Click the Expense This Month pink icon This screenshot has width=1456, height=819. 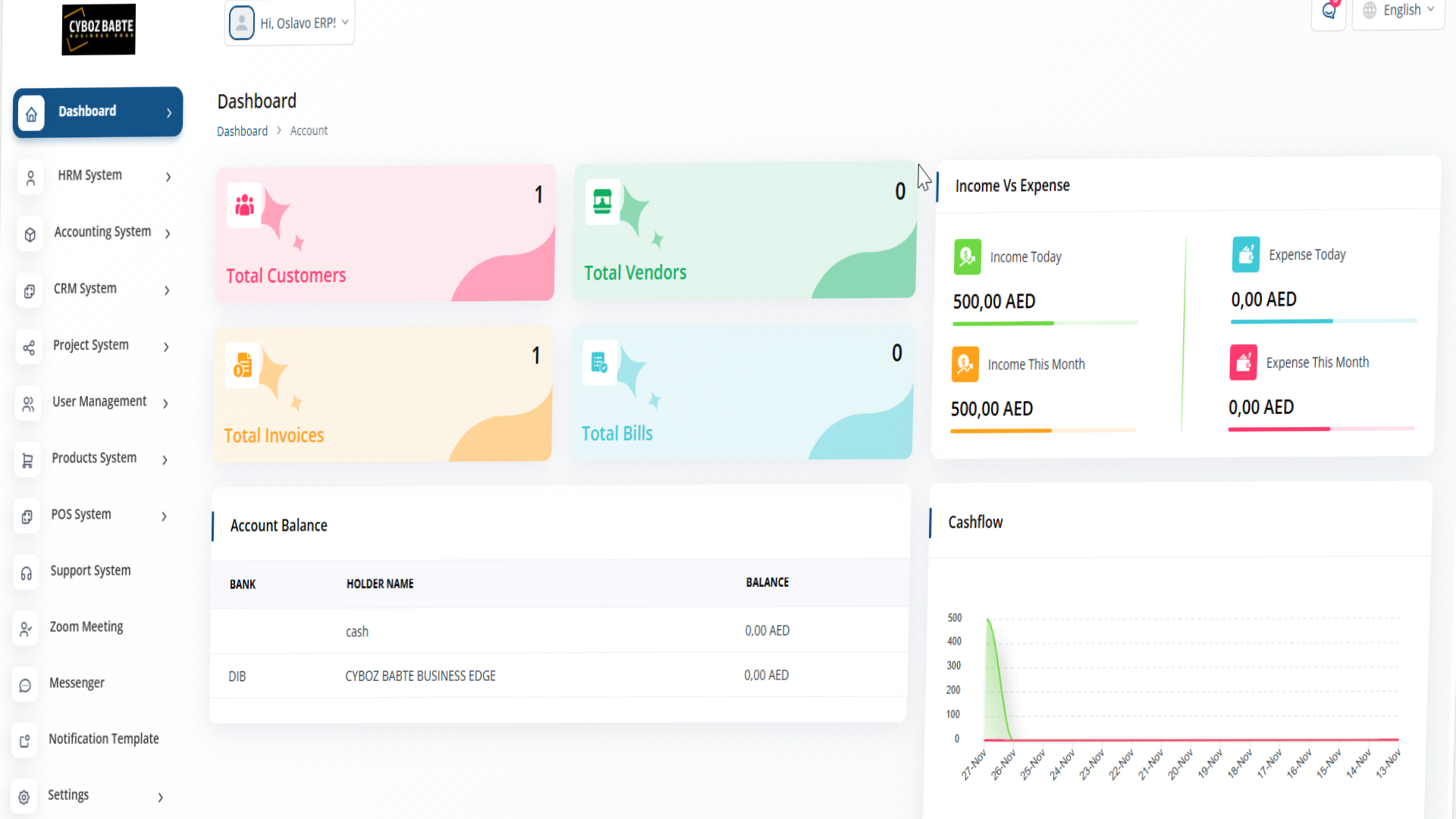pos(1243,362)
